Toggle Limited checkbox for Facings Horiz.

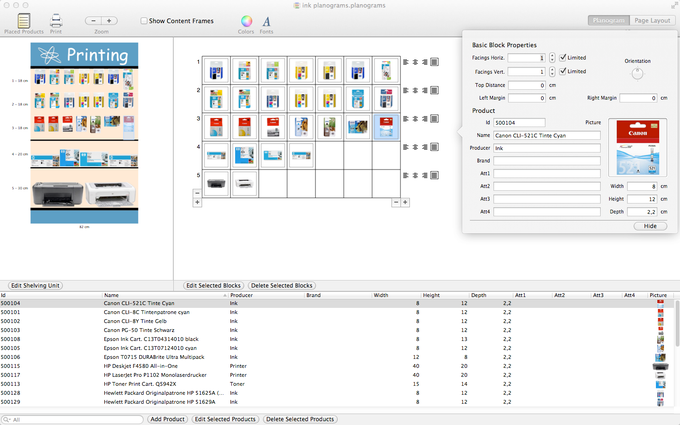click(x=564, y=58)
